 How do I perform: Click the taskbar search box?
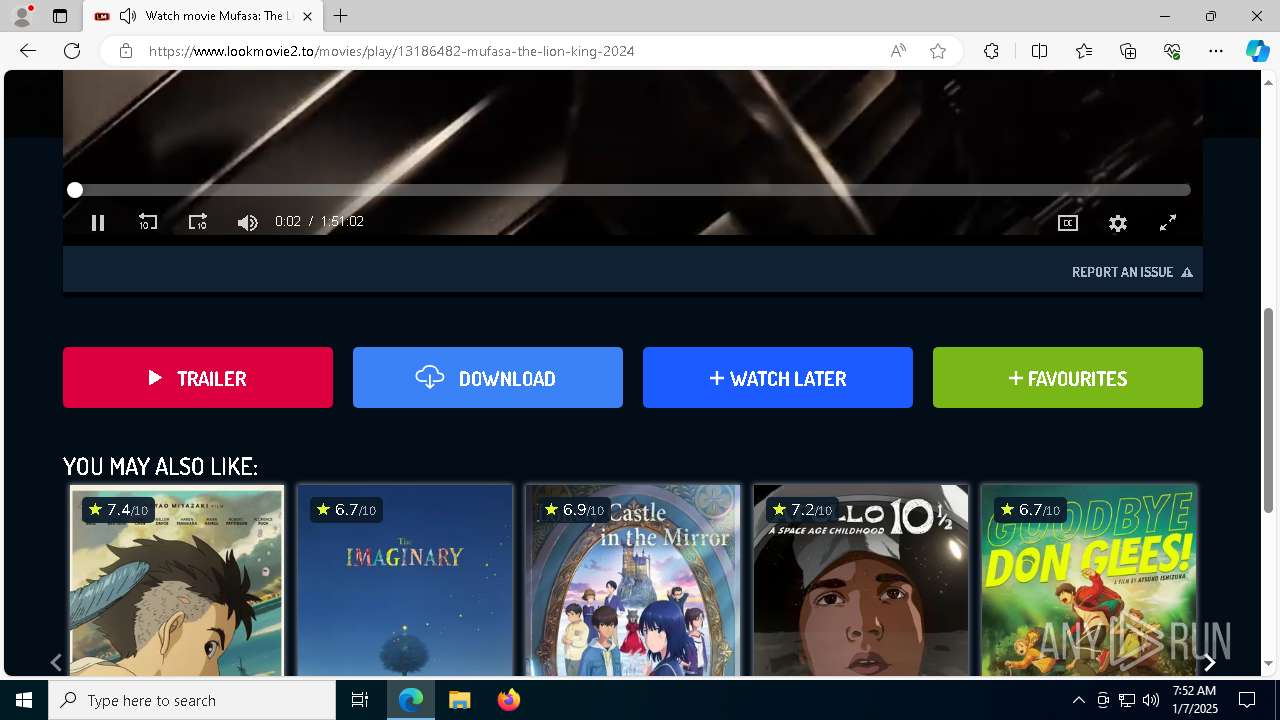point(192,700)
